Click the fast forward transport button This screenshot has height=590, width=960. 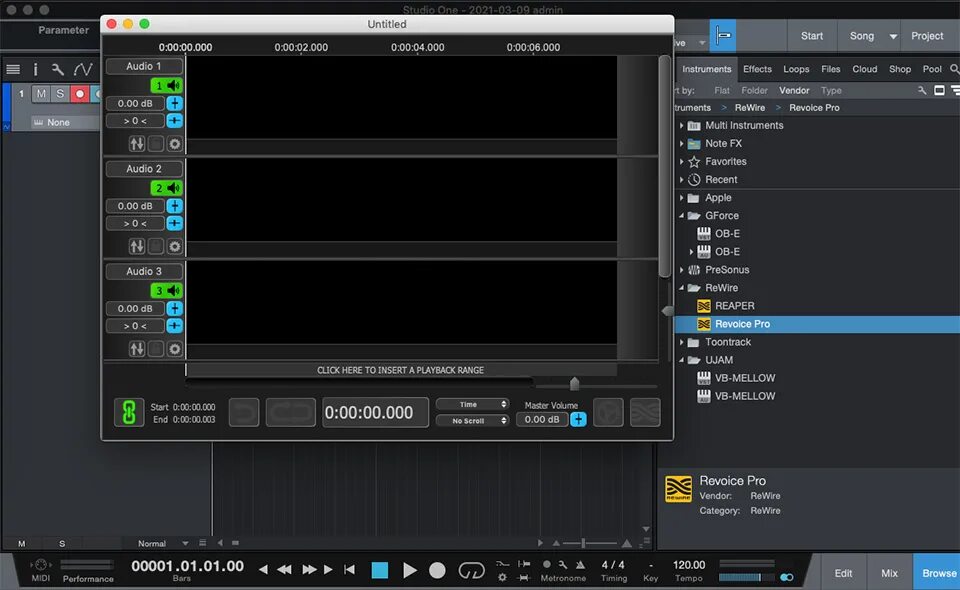click(x=309, y=570)
